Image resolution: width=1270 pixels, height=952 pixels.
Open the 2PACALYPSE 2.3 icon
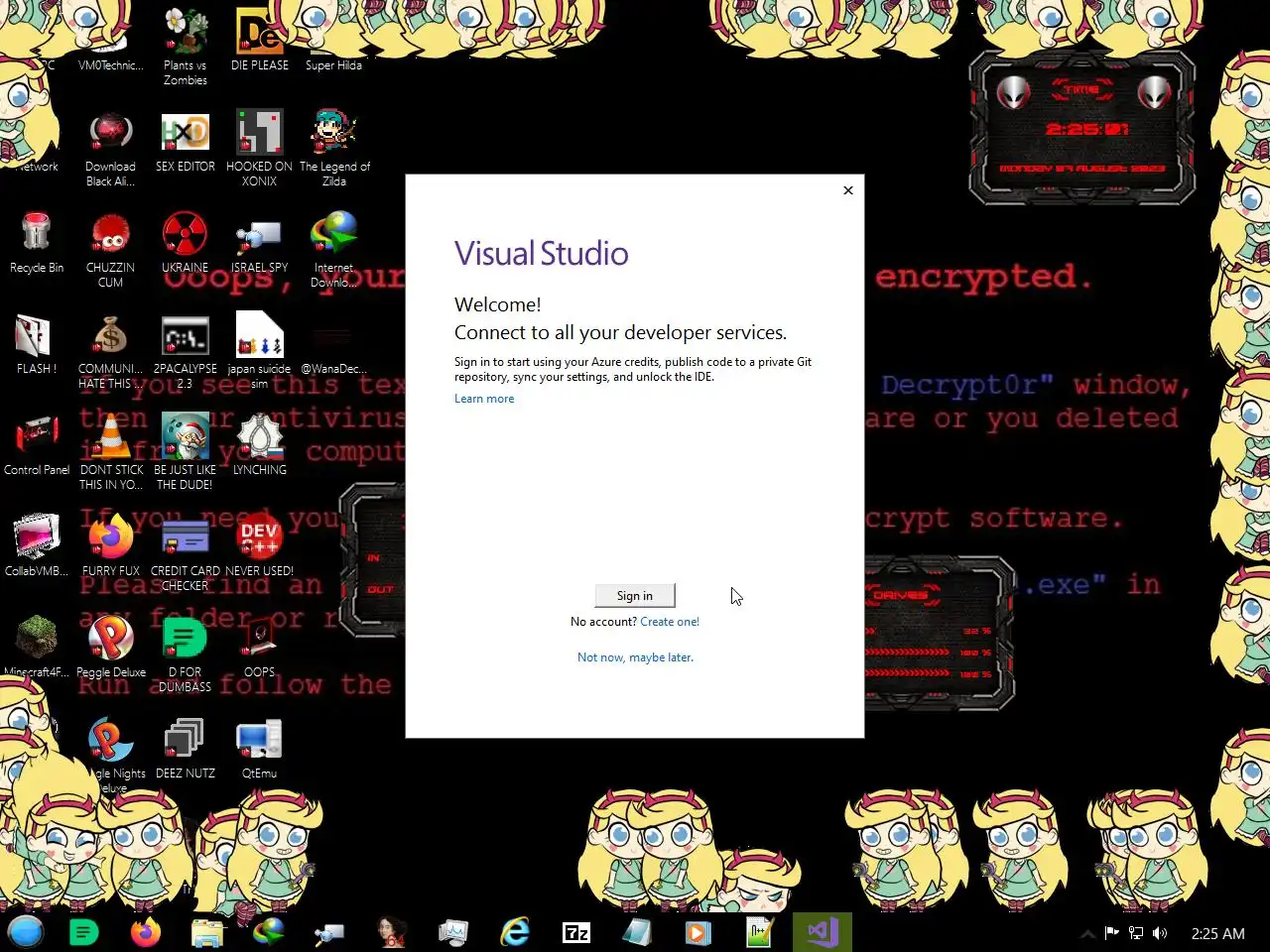coord(186,351)
